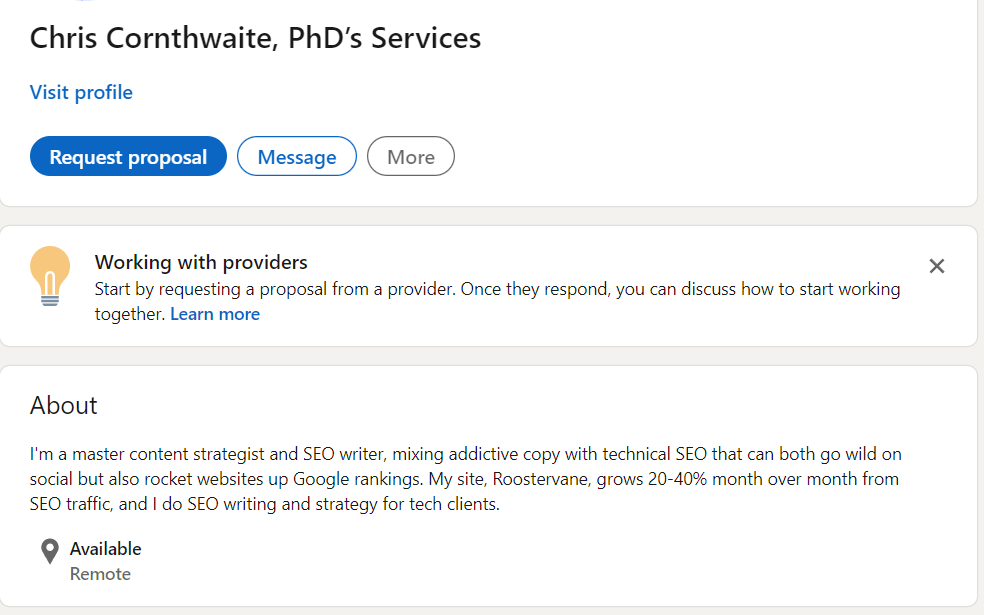The width and height of the screenshot is (984, 615).
Task: Open the Learn more link
Action: (214, 314)
